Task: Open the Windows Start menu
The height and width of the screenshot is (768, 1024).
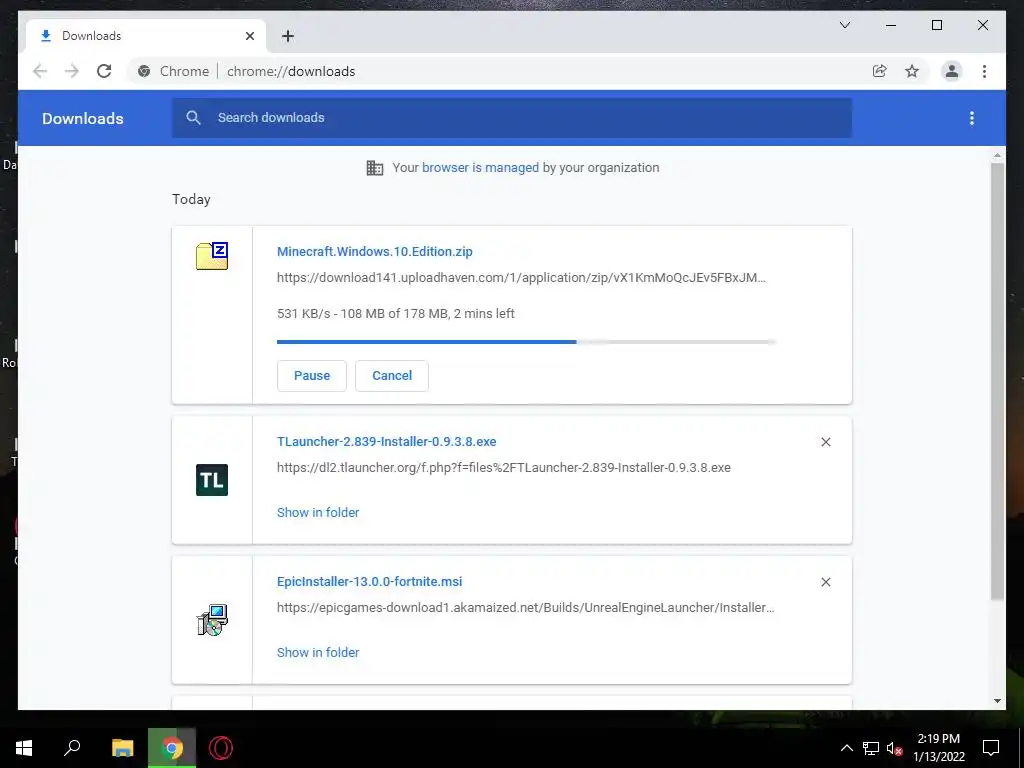Action: (24, 748)
